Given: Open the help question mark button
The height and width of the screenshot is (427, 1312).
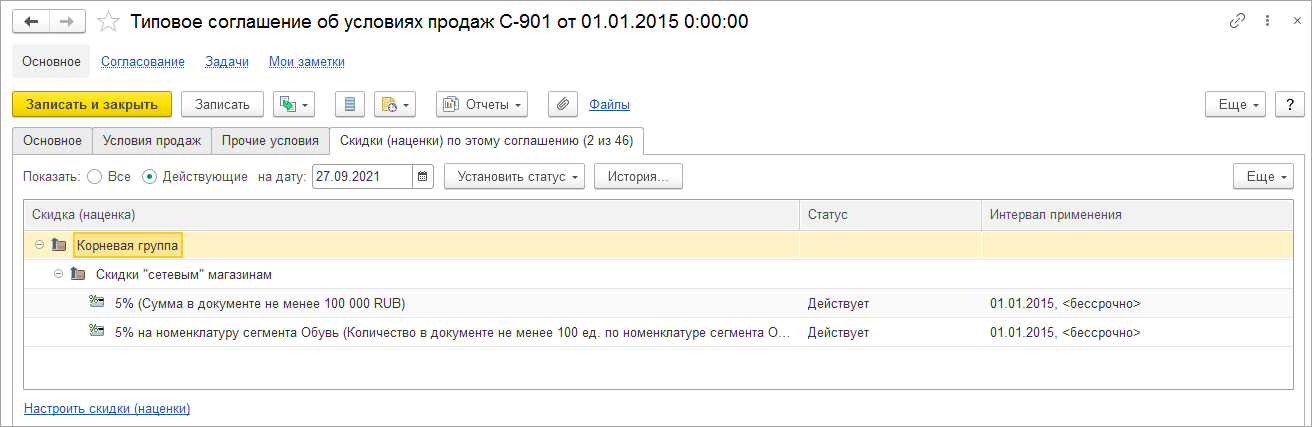Looking at the screenshot, I should [1290, 104].
